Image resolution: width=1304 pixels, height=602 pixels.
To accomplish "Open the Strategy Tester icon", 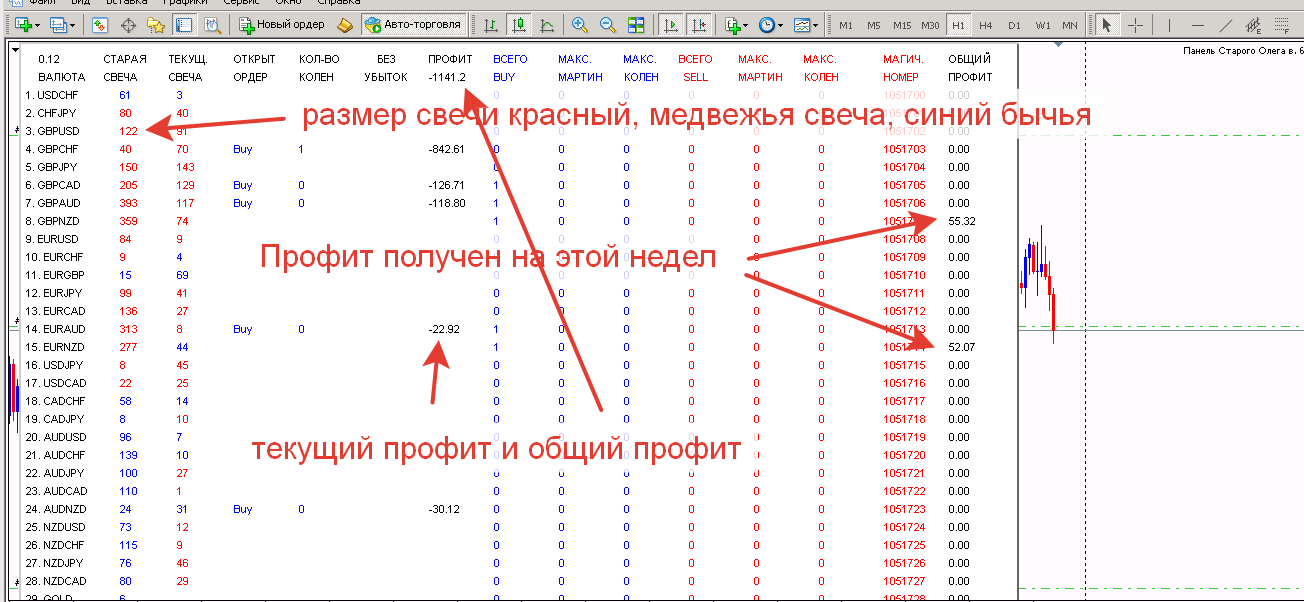I will tap(211, 24).
